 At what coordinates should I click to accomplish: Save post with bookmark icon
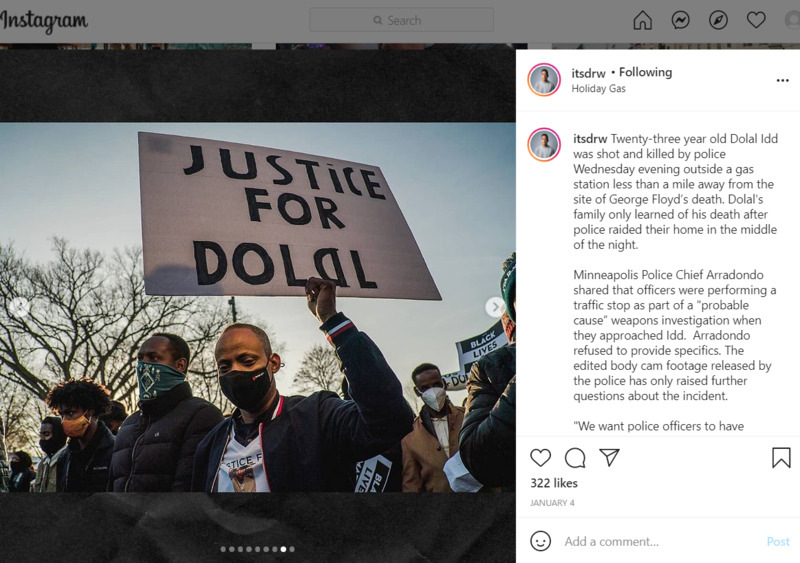[x=781, y=457]
